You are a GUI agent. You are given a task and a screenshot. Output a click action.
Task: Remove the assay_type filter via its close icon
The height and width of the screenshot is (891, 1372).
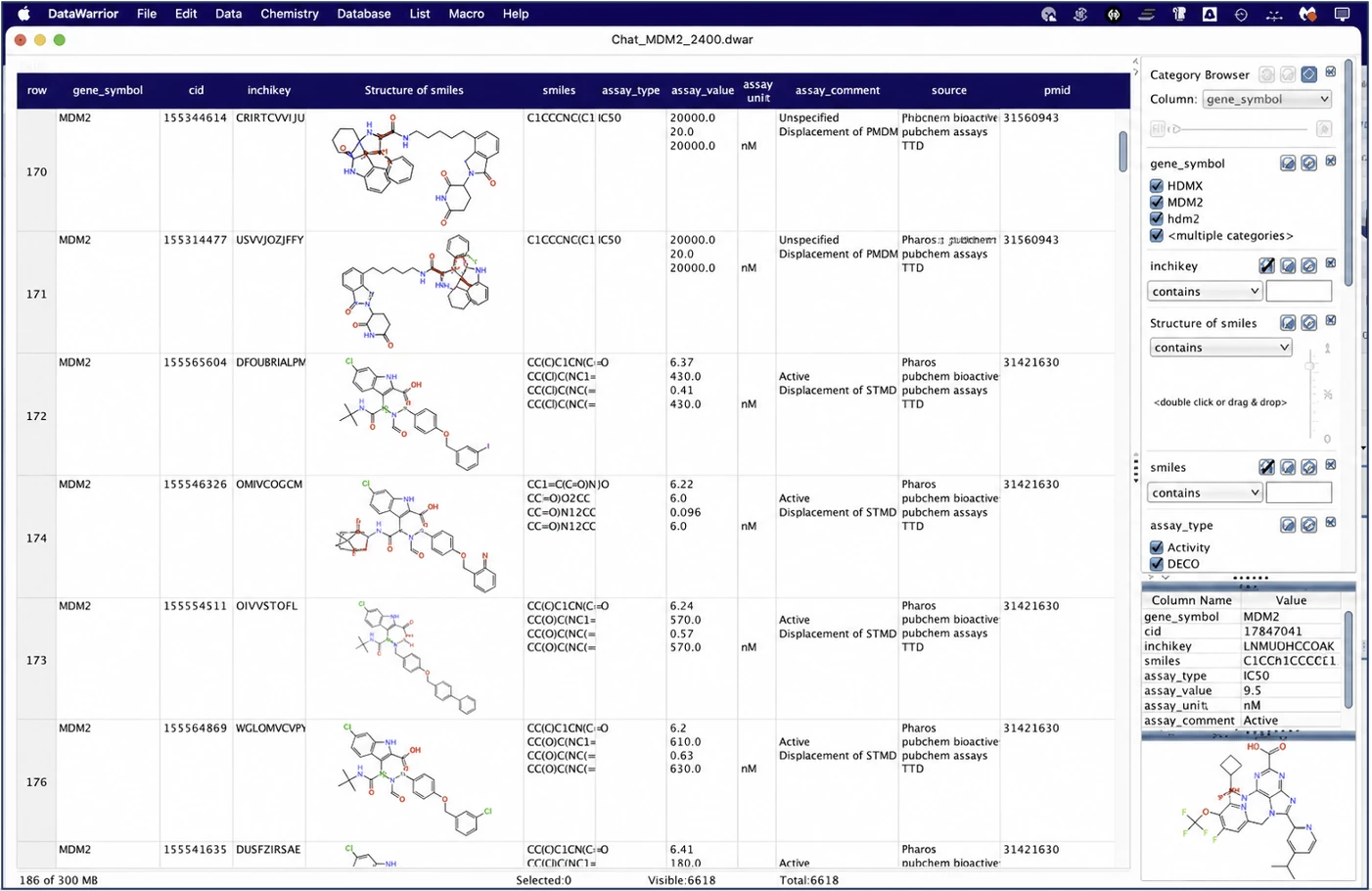pos(1331,523)
